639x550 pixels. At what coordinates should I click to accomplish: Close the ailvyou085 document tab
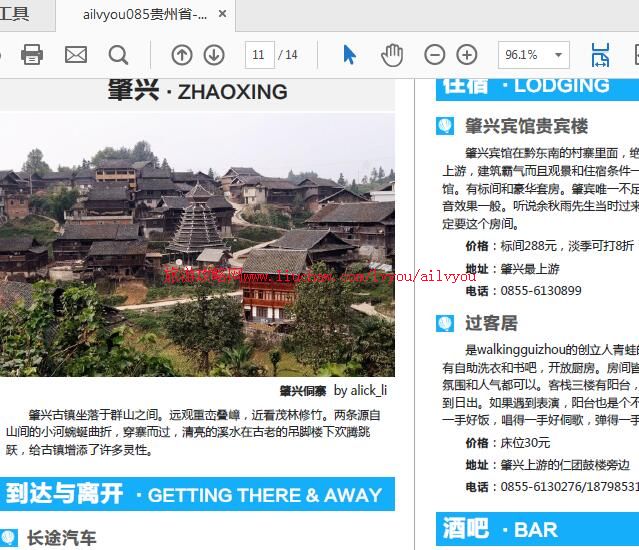(x=222, y=15)
